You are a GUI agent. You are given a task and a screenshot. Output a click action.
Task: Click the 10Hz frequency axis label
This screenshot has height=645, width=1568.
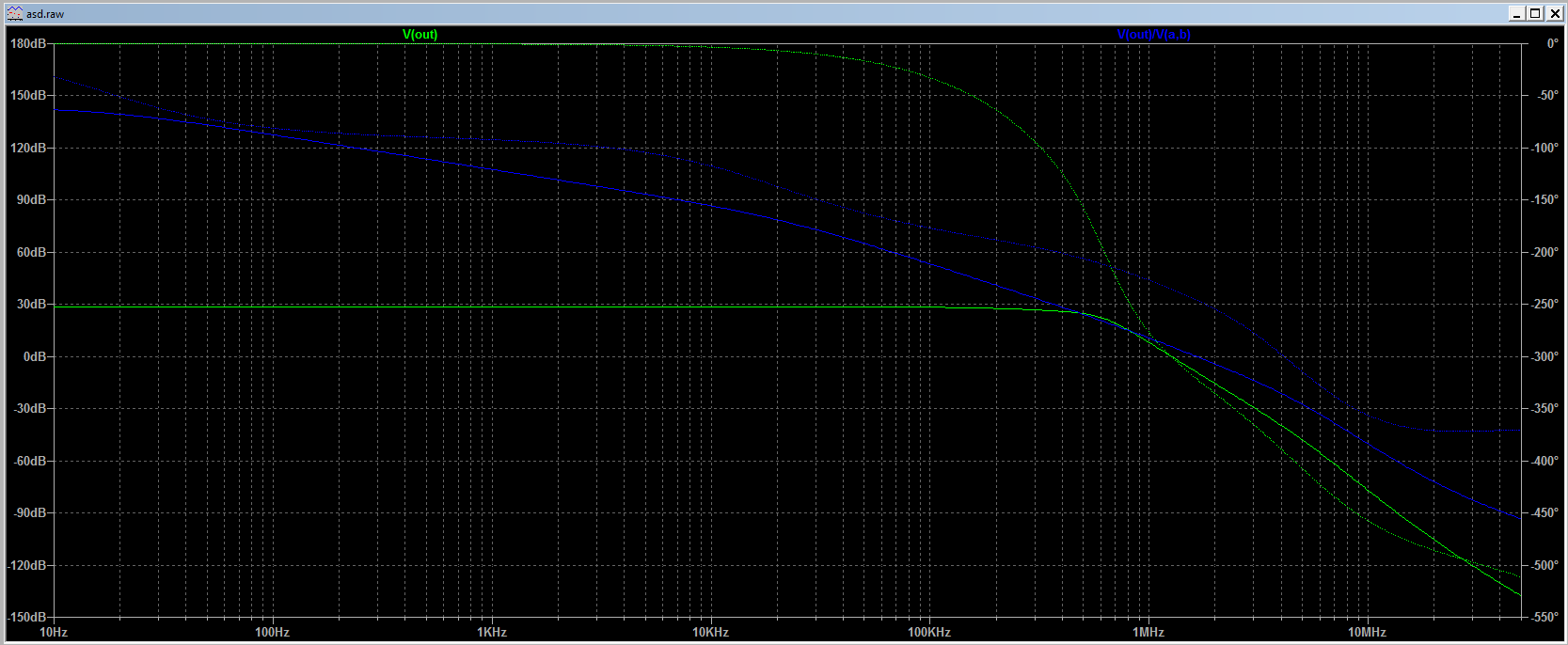pos(54,633)
